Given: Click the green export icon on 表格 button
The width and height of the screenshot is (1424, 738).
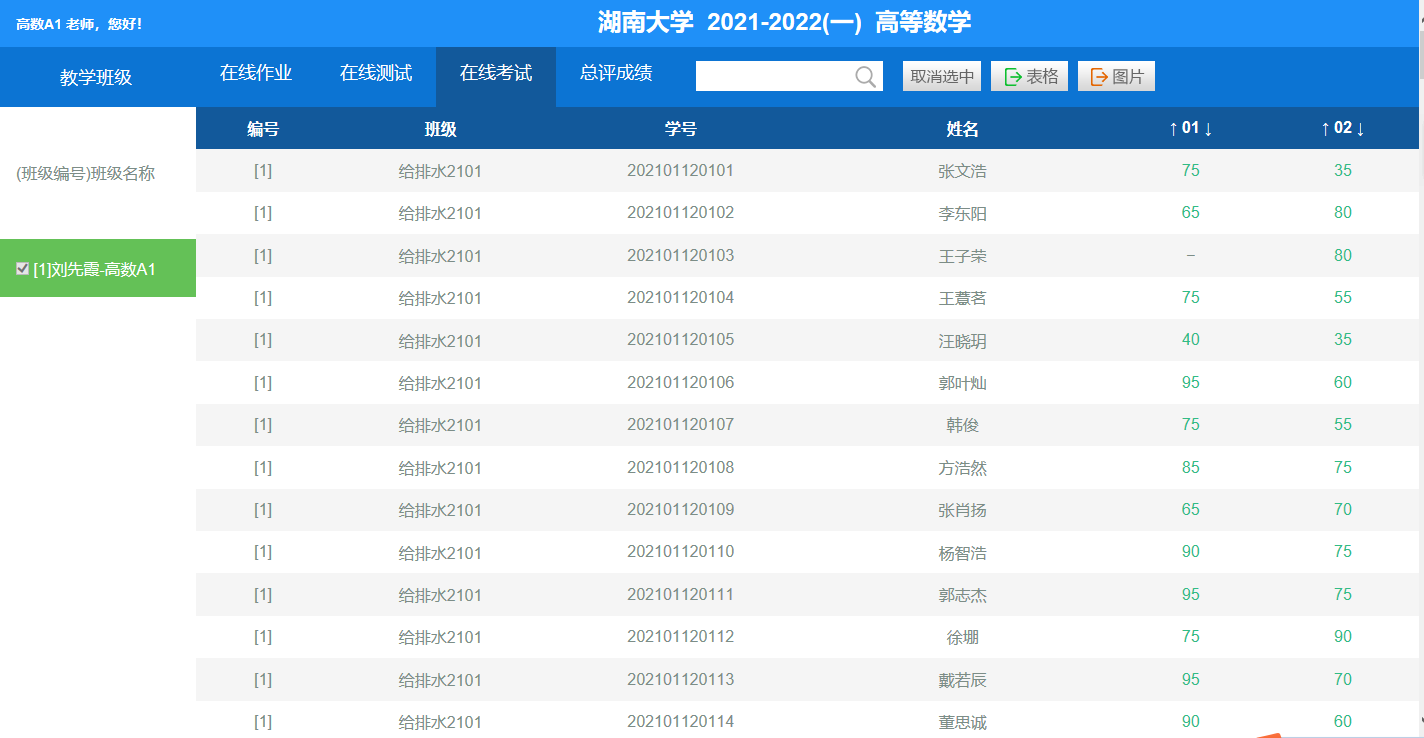Looking at the screenshot, I should pos(1013,76).
